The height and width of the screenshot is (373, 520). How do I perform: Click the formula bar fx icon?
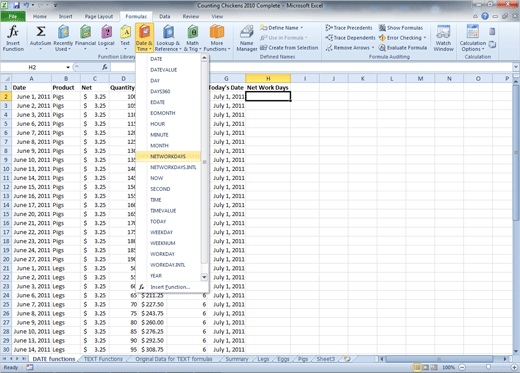(x=105, y=67)
